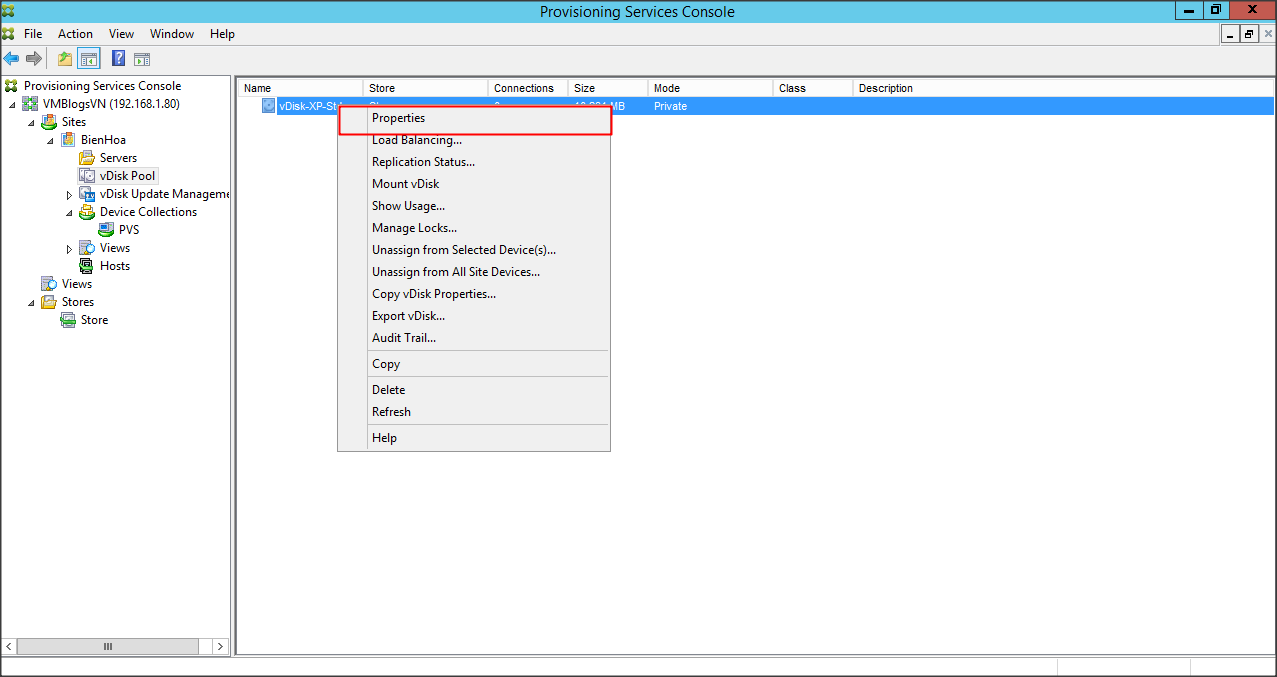Choose Export vDisk from context menu
Viewport: 1277px width, 677px height.
coord(408,316)
